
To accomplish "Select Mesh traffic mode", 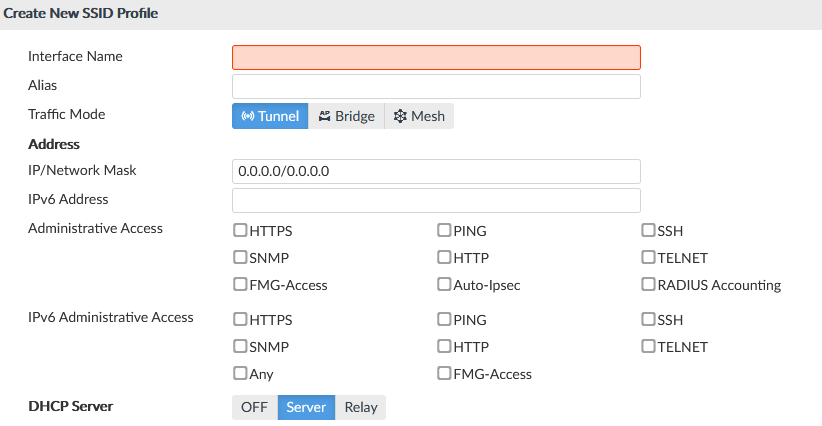I will point(419,116).
